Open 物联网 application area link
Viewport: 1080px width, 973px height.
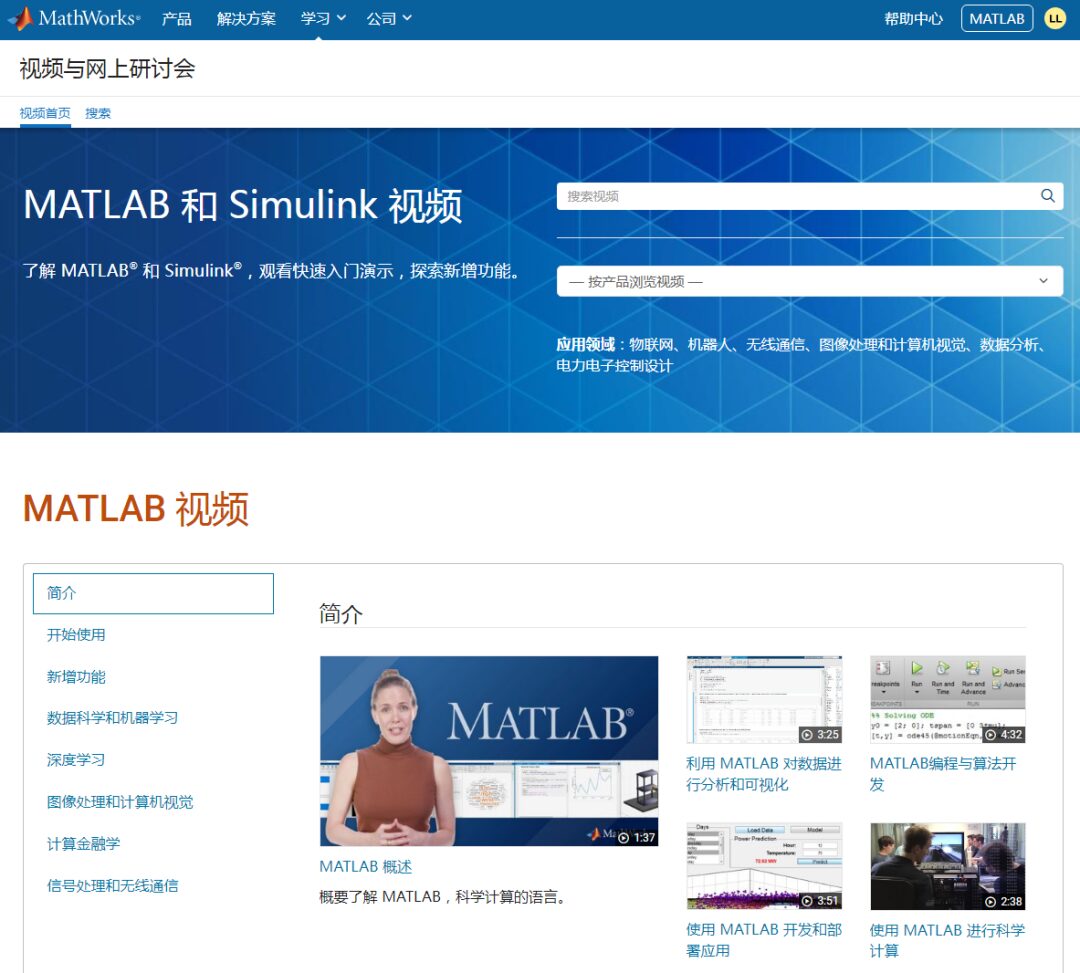[650, 344]
